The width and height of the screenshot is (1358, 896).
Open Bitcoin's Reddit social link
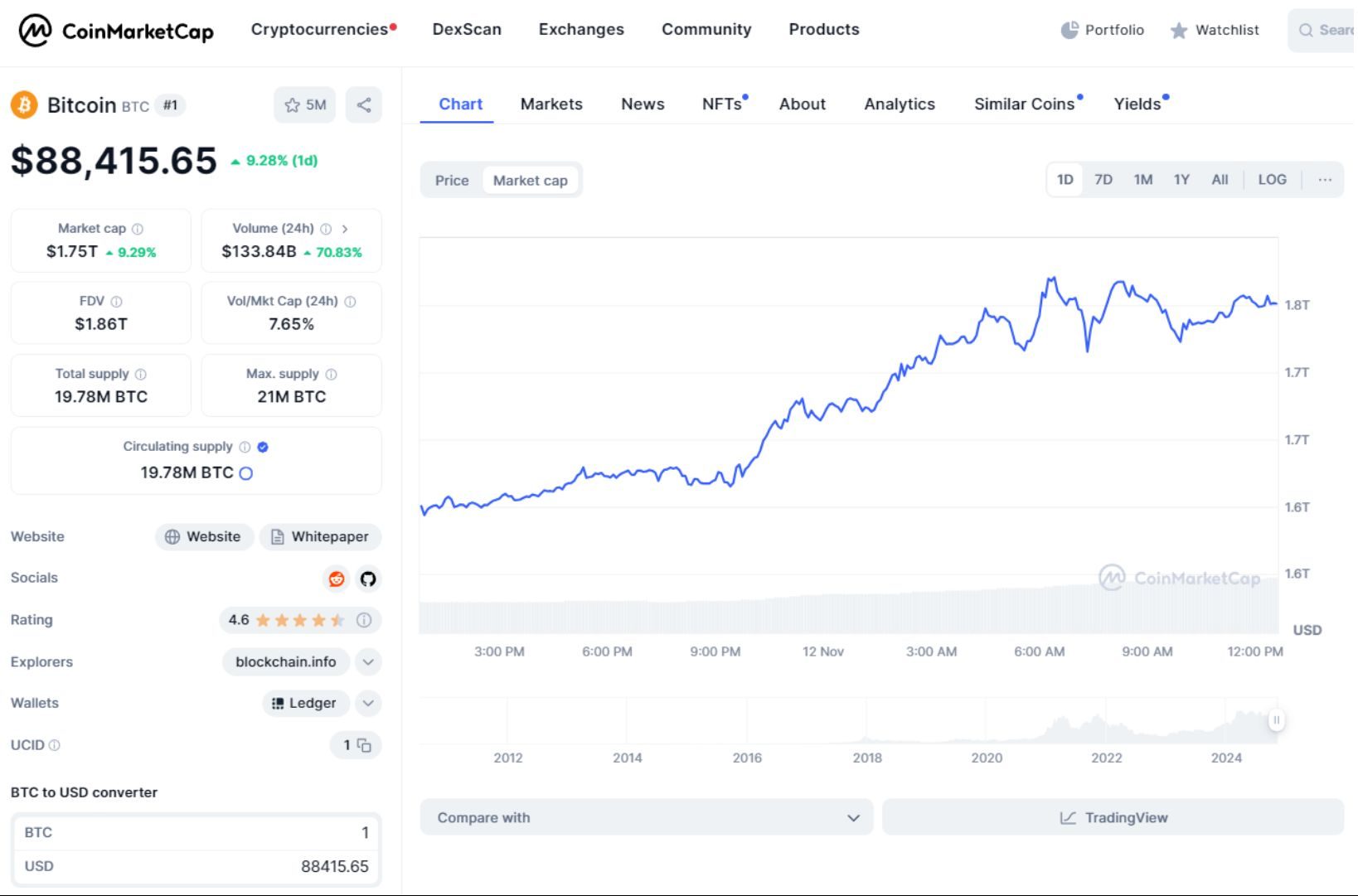(x=335, y=579)
